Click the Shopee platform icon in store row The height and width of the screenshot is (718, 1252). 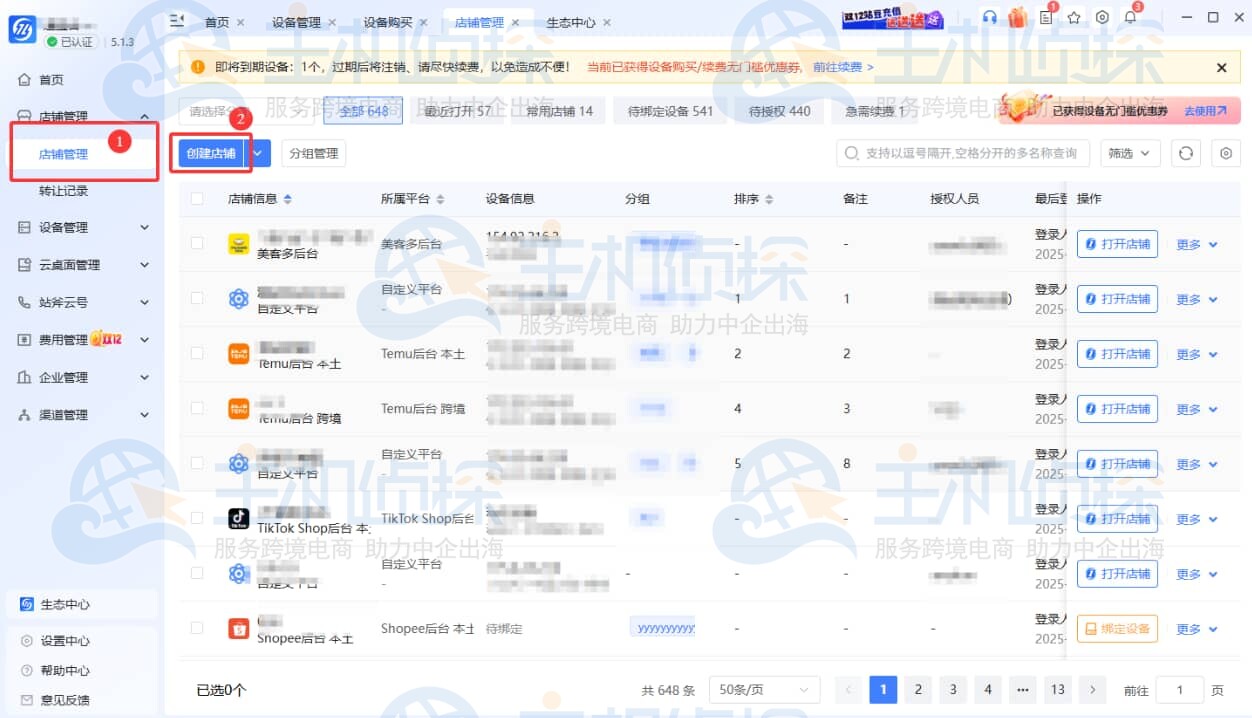[x=239, y=628]
